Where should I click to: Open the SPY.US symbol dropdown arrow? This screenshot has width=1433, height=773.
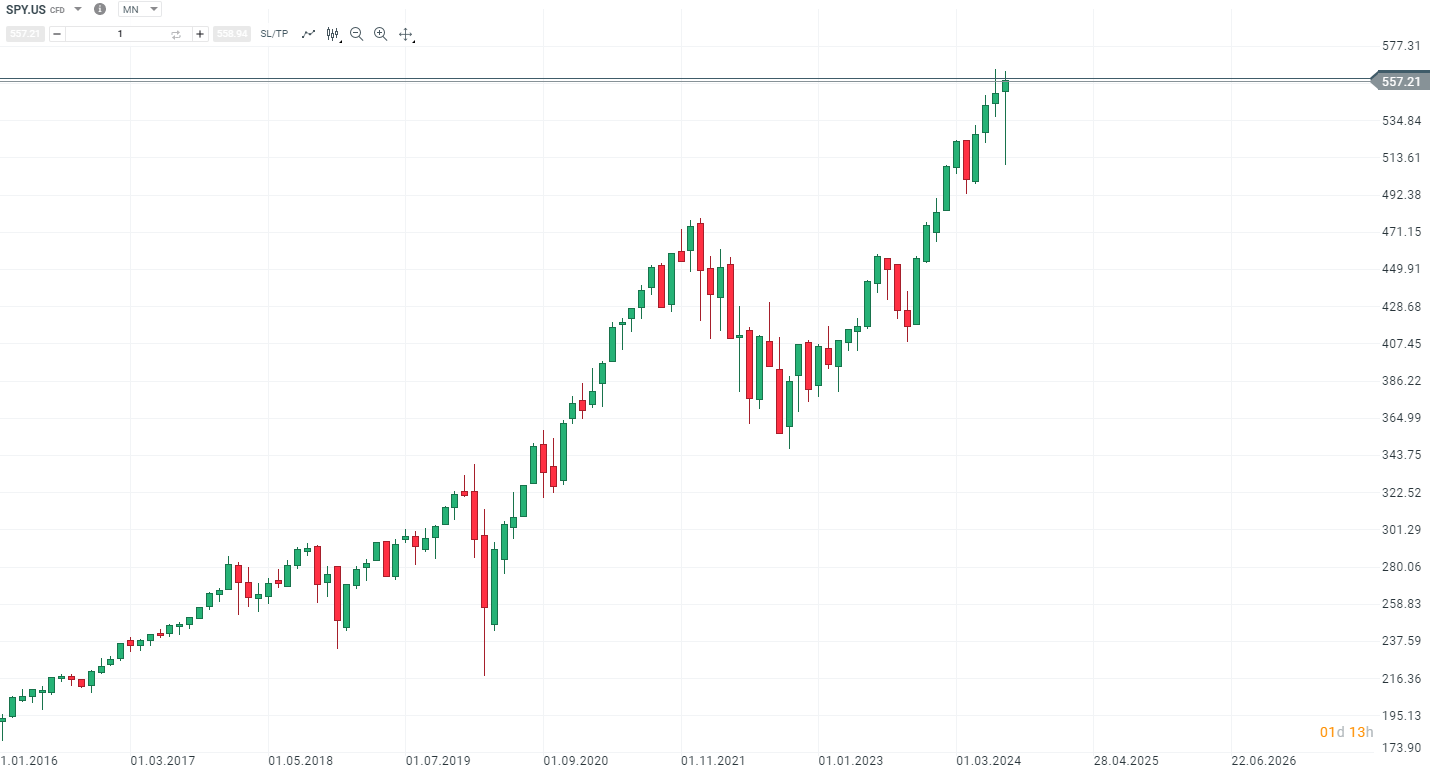point(78,9)
